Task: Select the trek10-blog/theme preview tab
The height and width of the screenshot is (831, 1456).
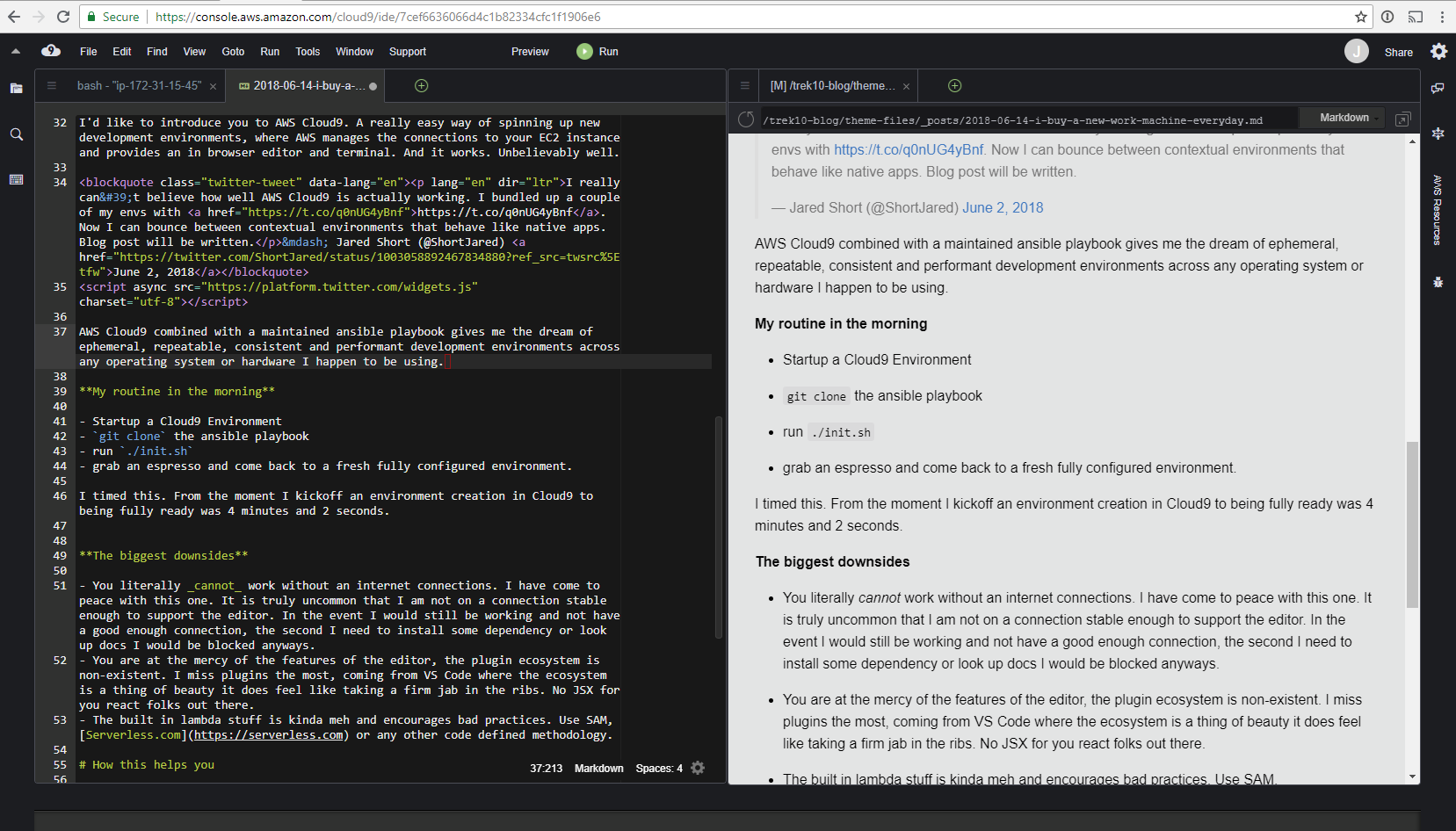Action: coord(833,85)
